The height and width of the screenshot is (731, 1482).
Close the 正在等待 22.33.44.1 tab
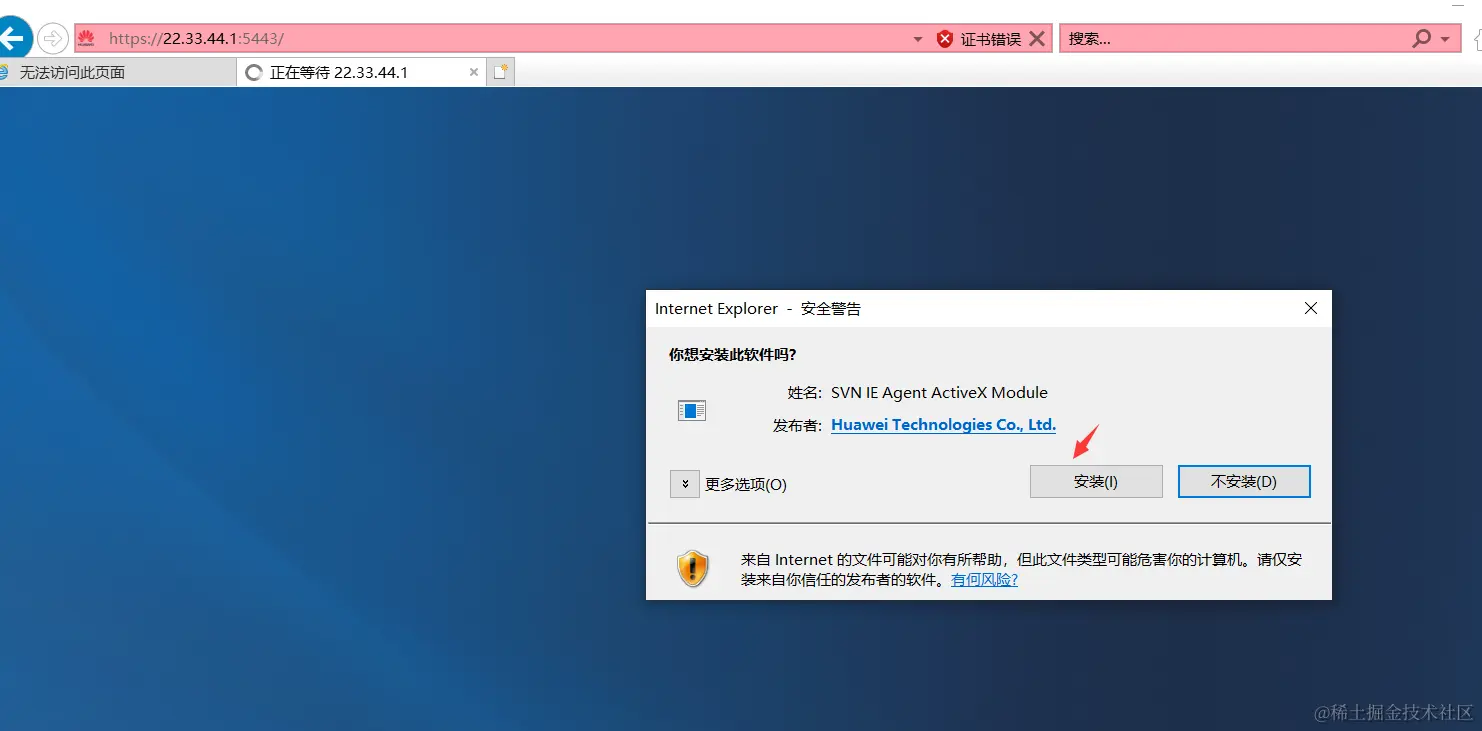click(x=474, y=72)
